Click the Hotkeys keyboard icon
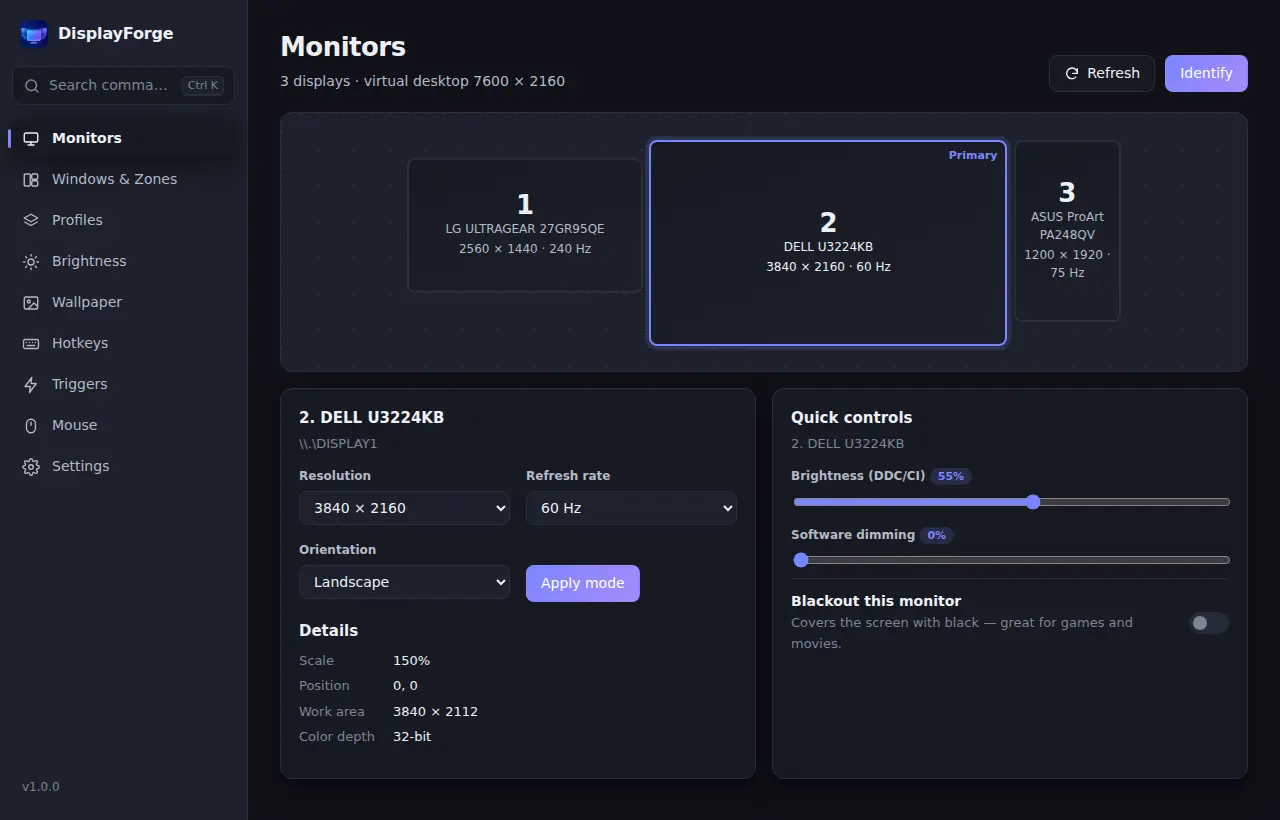The height and width of the screenshot is (820, 1280). [31, 343]
